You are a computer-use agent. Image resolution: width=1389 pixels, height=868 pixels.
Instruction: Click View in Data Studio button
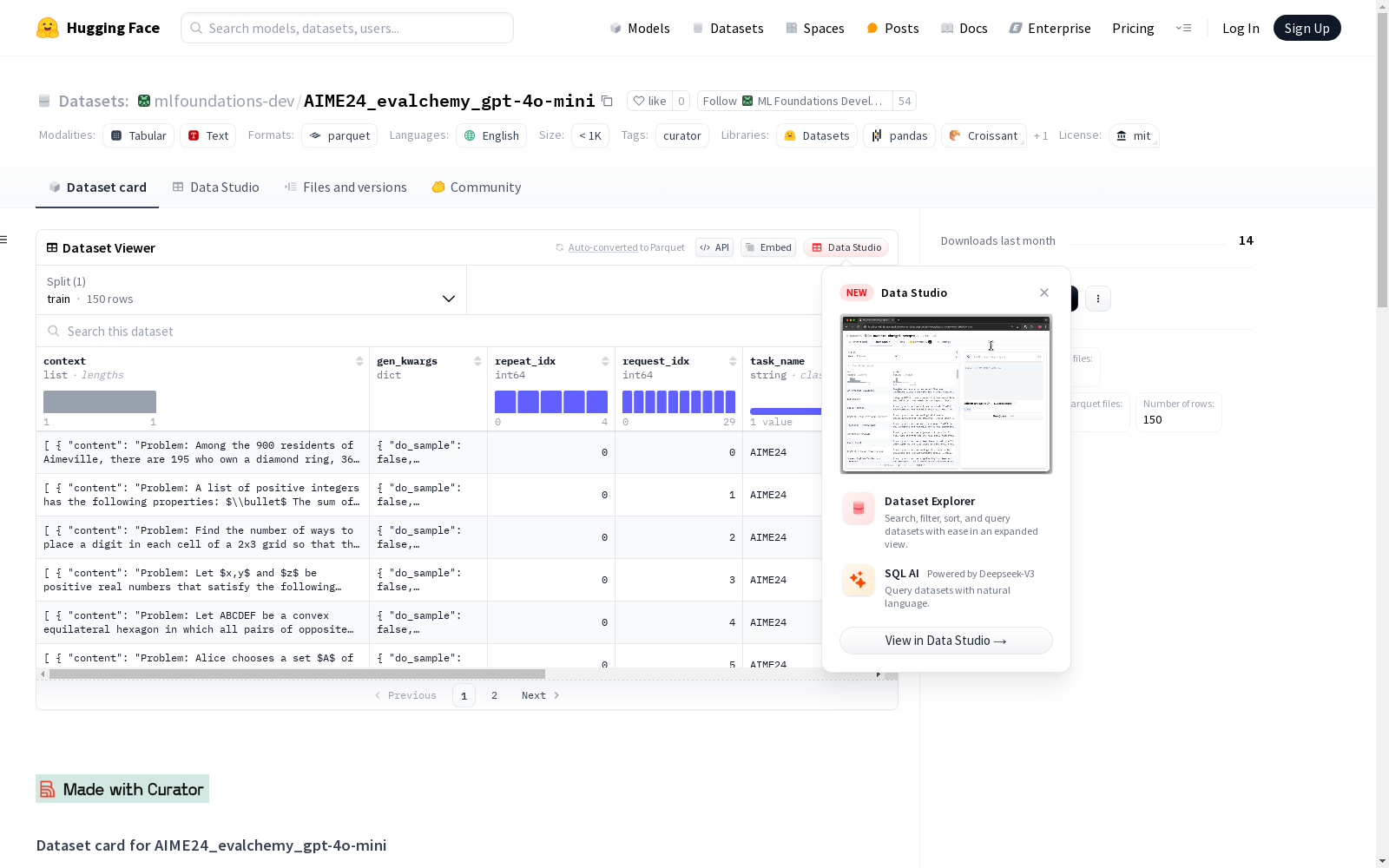click(x=946, y=641)
